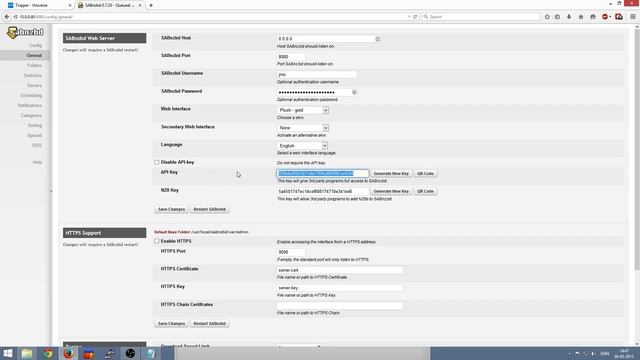
Task: Go to Scheduling settings
Action: 31,96
